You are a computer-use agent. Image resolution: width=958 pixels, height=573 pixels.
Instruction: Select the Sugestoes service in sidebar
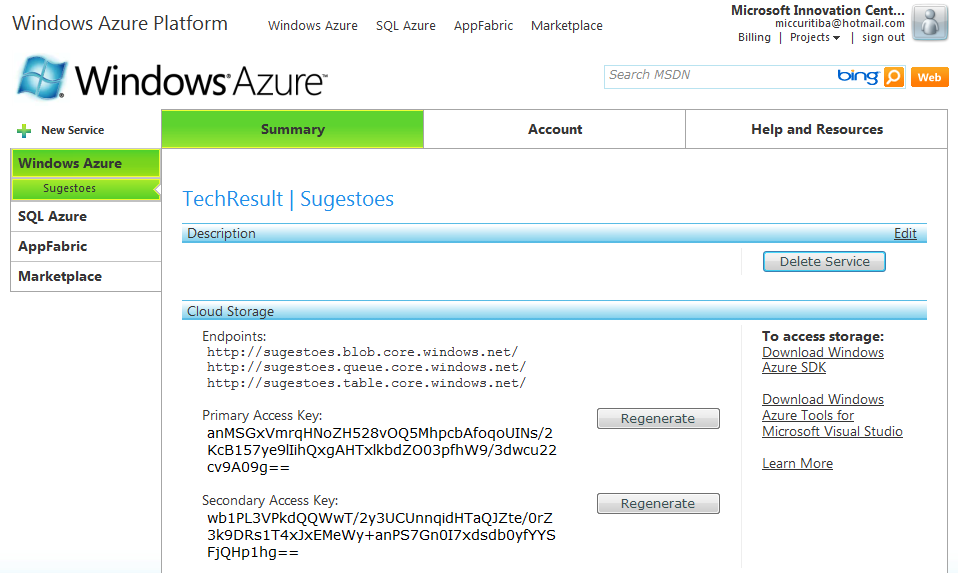click(x=86, y=189)
